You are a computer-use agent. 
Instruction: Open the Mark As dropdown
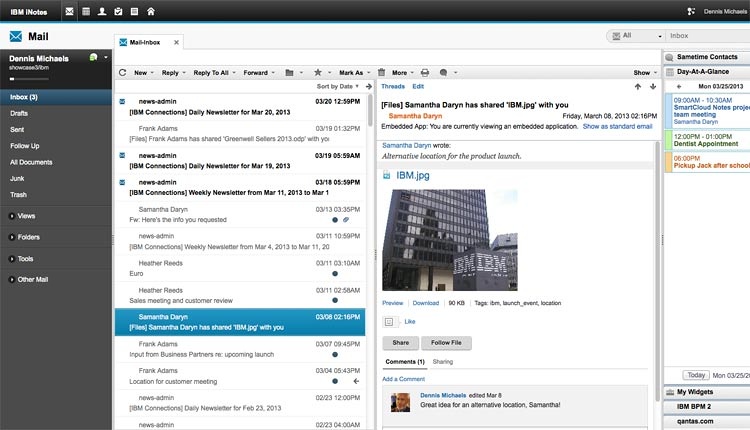coord(354,73)
